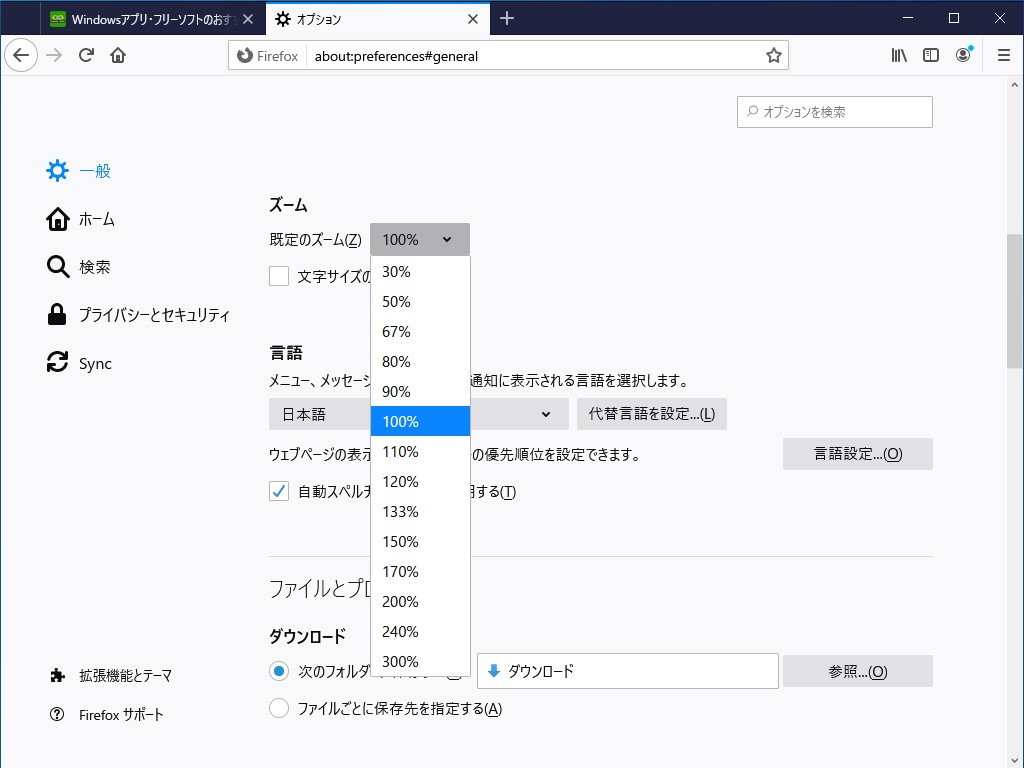Open Sync settings via the sync arrows icon

tap(57, 363)
